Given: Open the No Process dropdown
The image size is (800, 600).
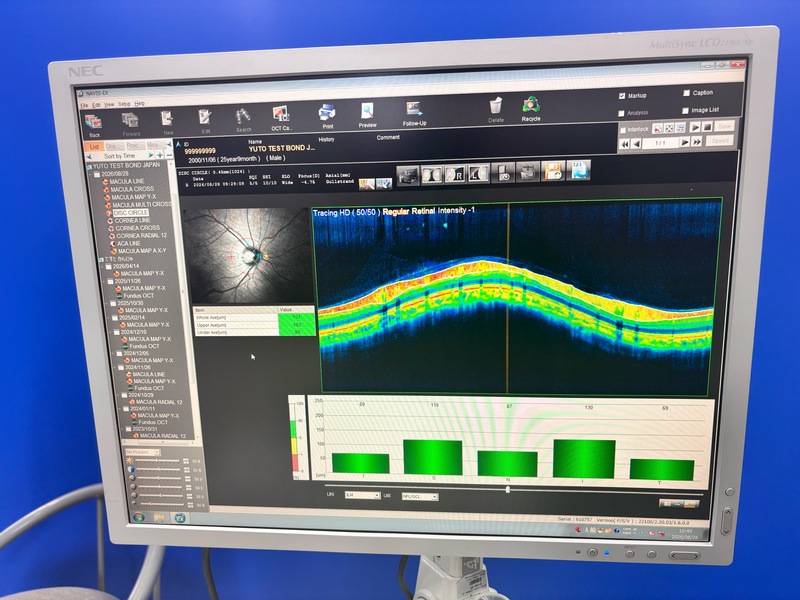Looking at the screenshot, I should 143,453.
